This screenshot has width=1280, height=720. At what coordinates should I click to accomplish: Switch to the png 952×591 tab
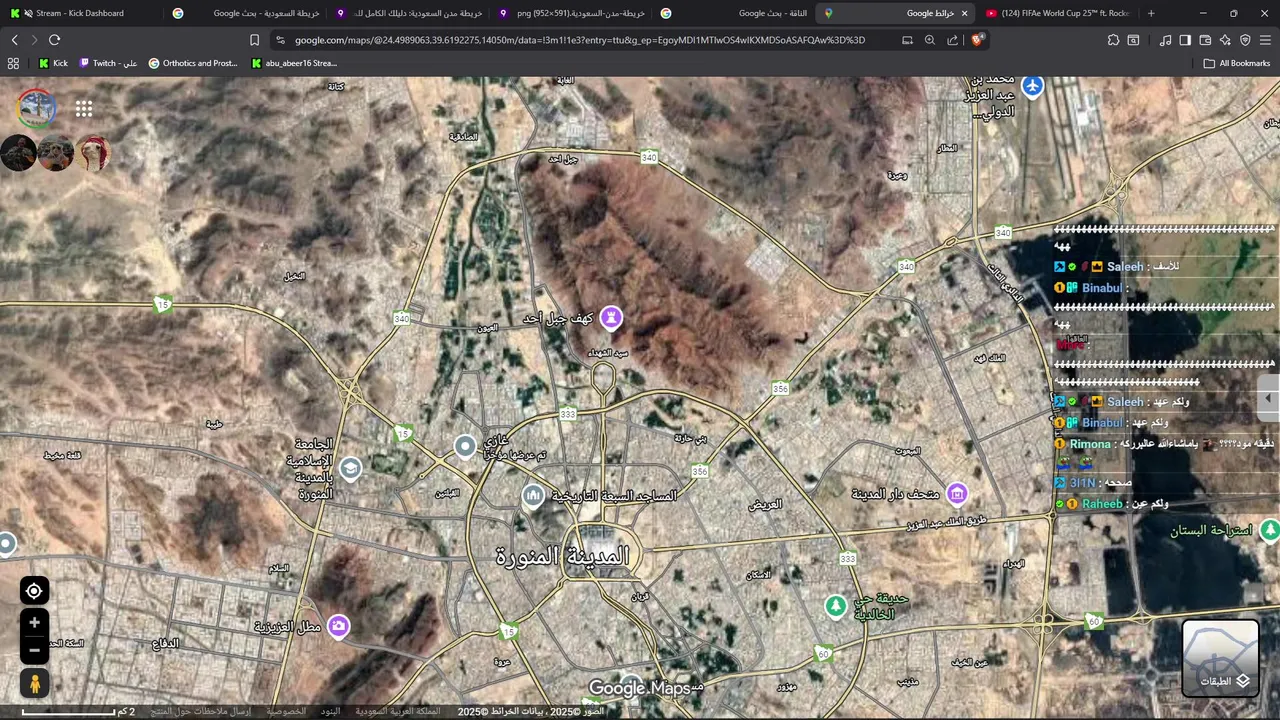572,13
